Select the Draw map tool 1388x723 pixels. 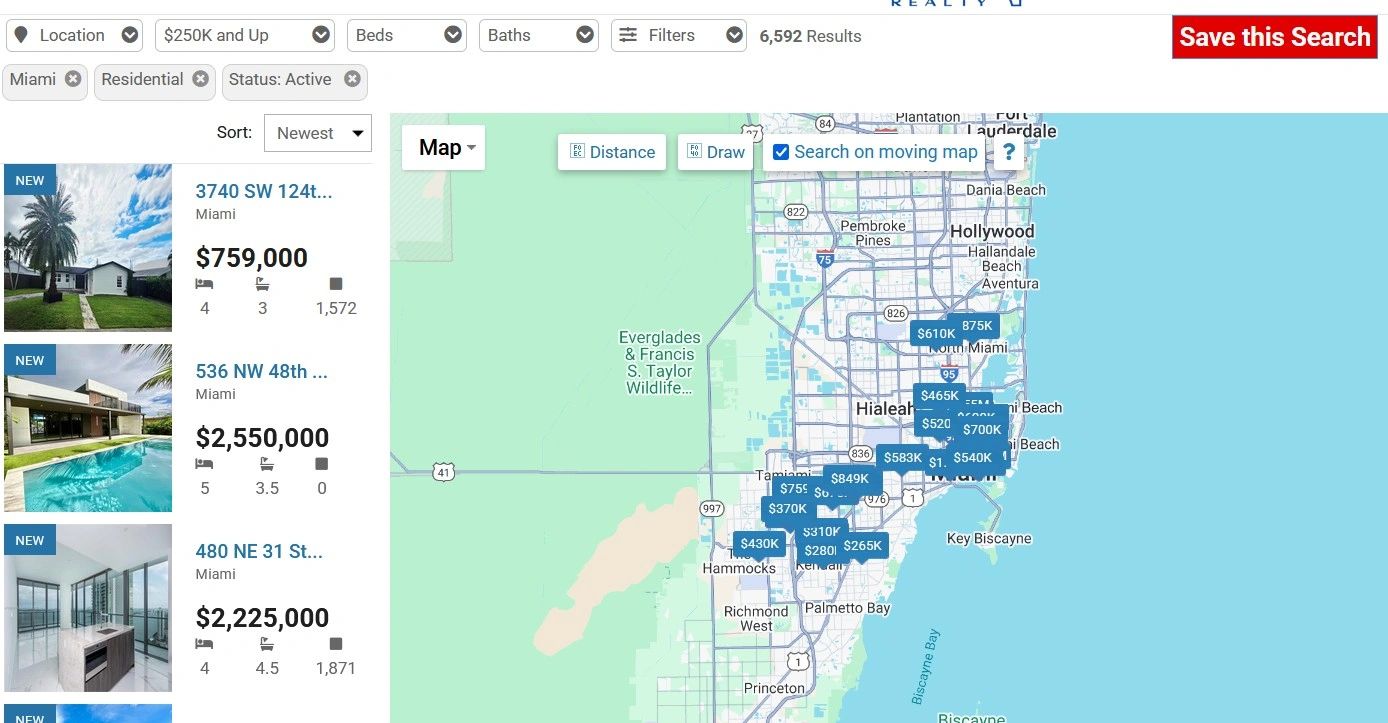pos(715,152)
